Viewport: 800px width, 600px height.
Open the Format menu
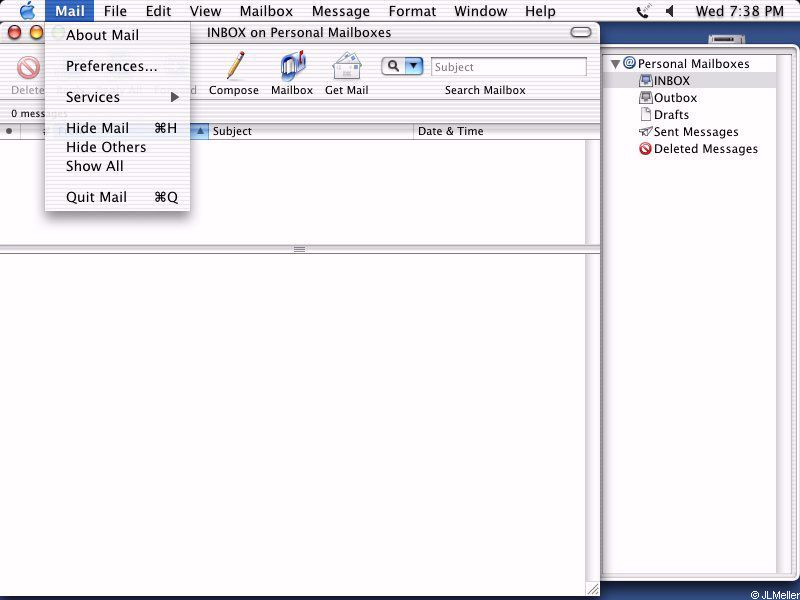tap(412, 11)
